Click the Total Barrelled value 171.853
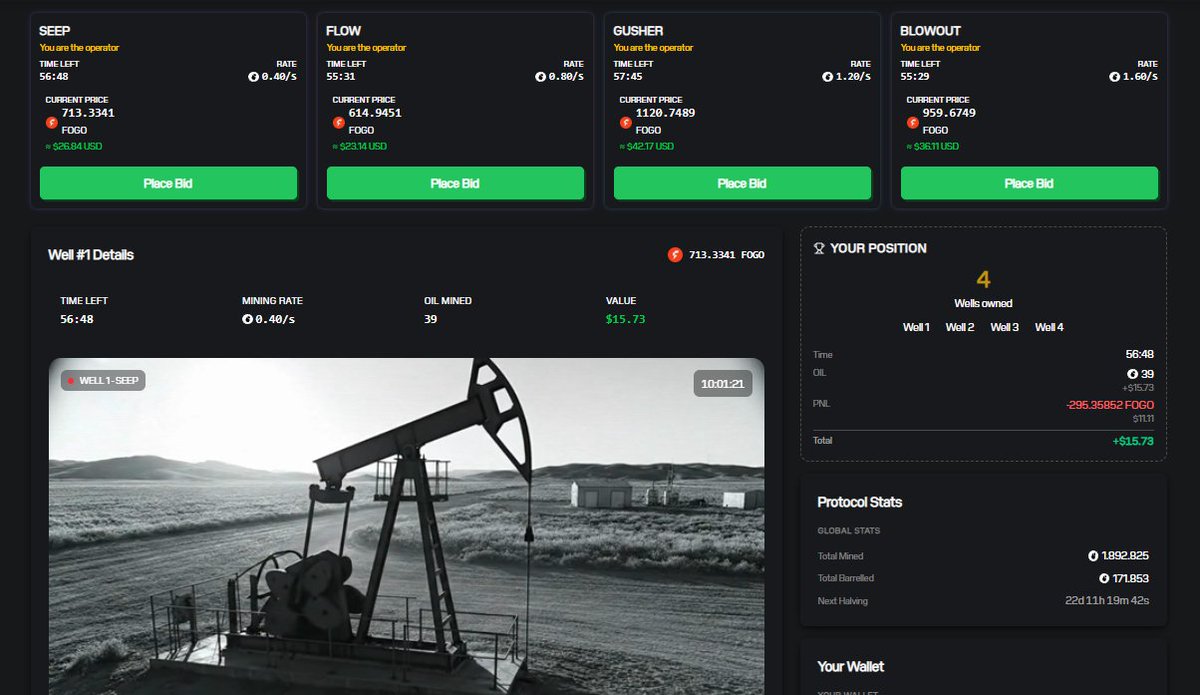 coord(1131,578)
